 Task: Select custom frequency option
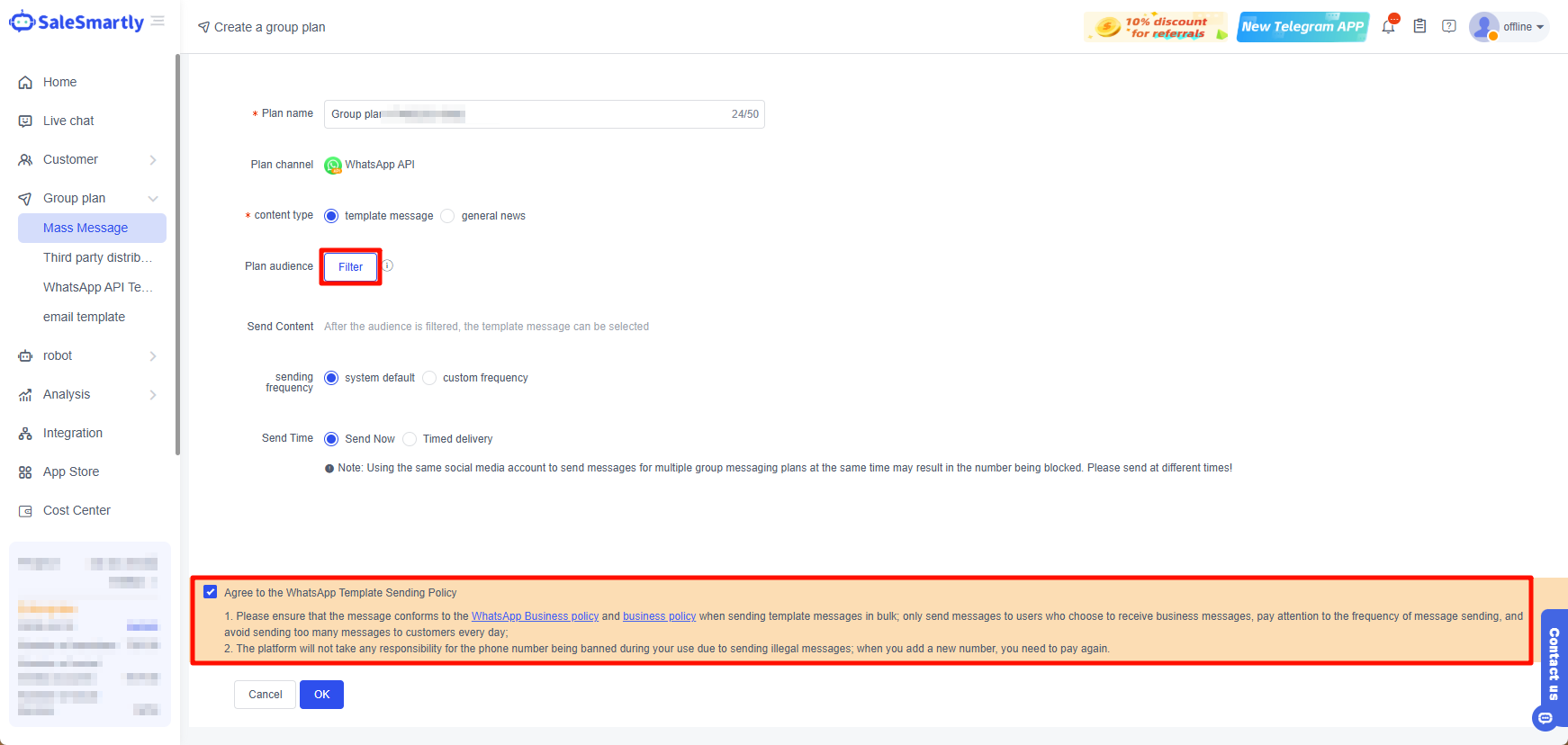pos(429,378)
